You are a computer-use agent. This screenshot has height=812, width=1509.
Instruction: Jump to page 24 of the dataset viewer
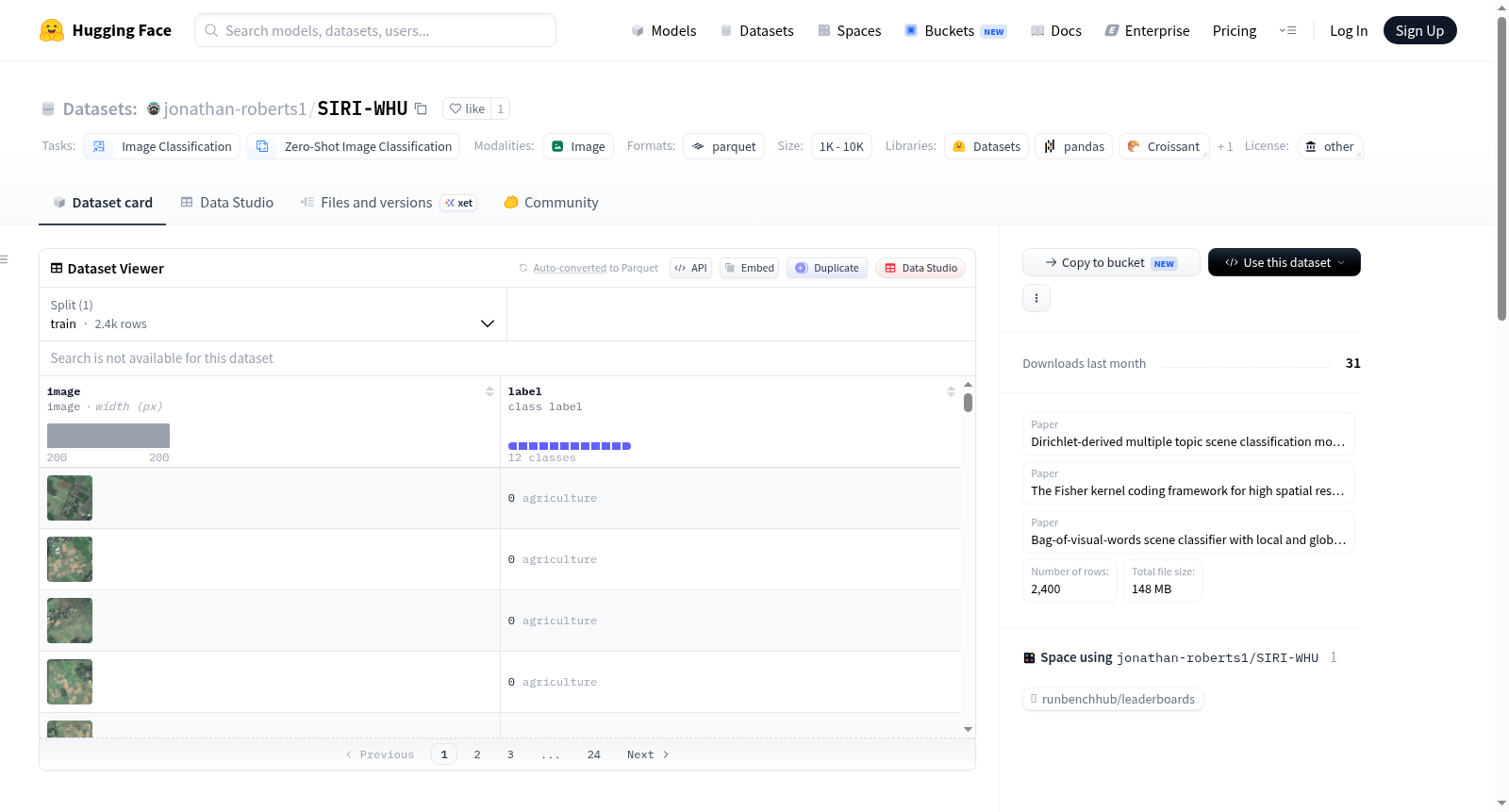click(594, 754)
